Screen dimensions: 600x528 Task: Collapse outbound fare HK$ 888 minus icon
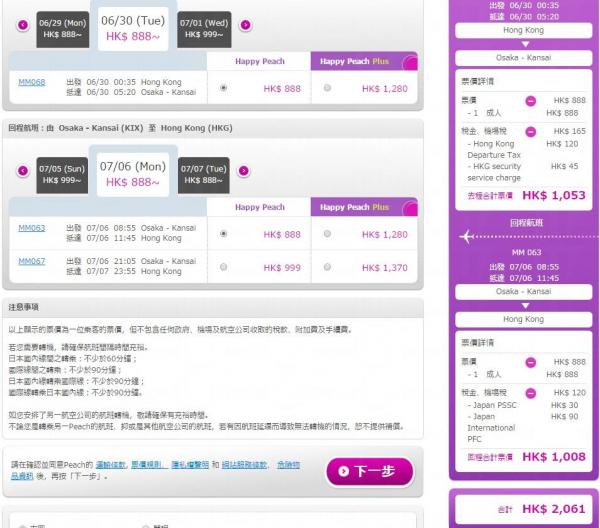pyautogui.click(x=531, y=101)
